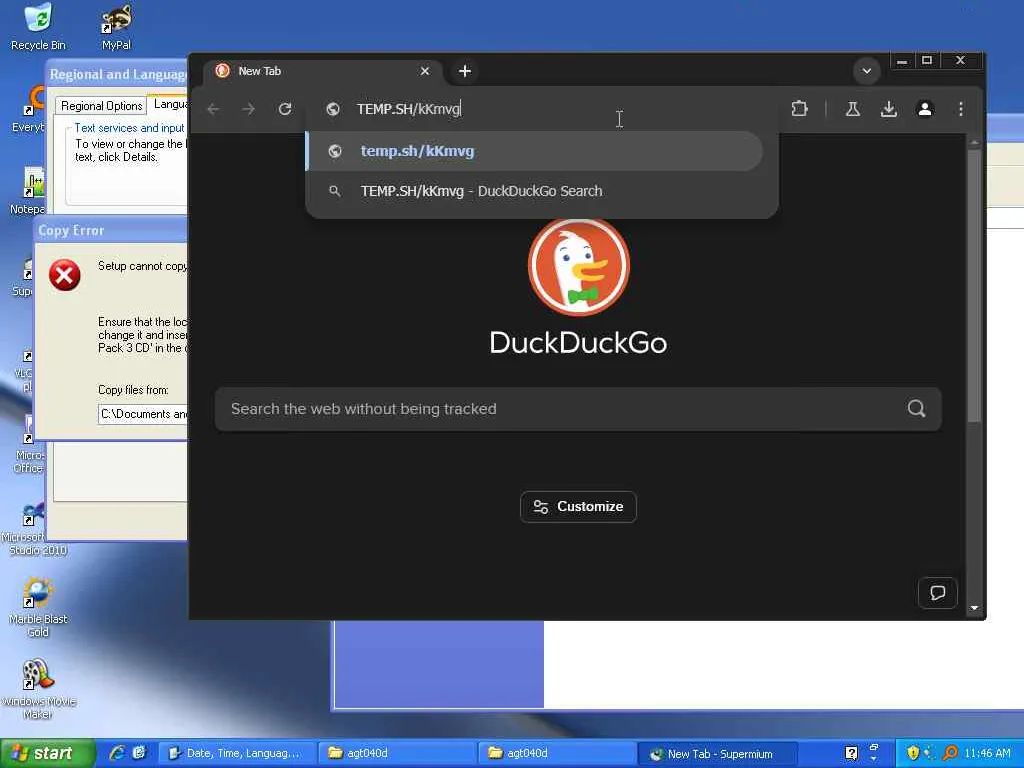The height and width of the screenshot is (768, 1024).
Task: Switch to second agt040d taskbar folder
Action: coord(556,754)
